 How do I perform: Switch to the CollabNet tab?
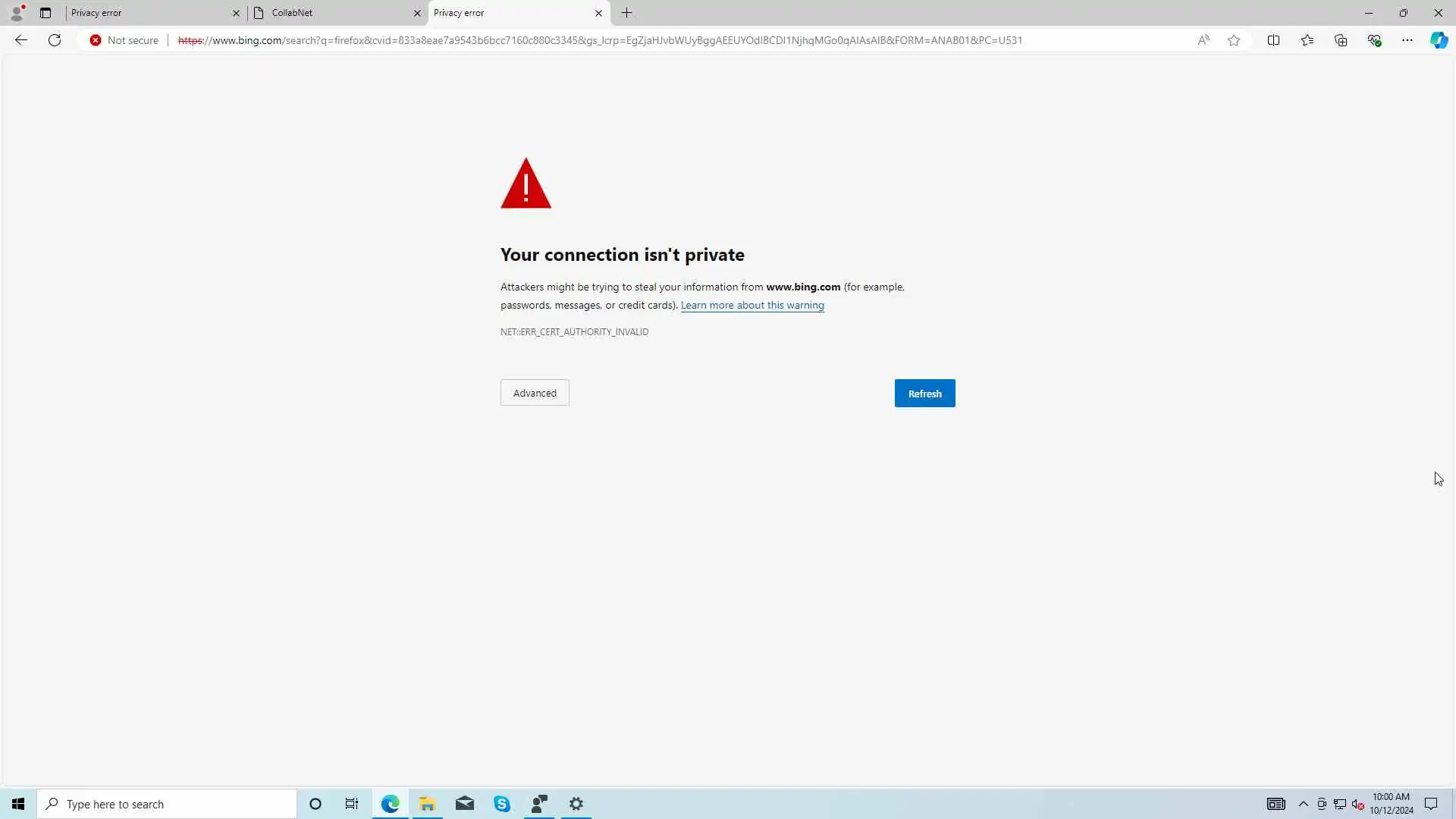pos(334,13)
